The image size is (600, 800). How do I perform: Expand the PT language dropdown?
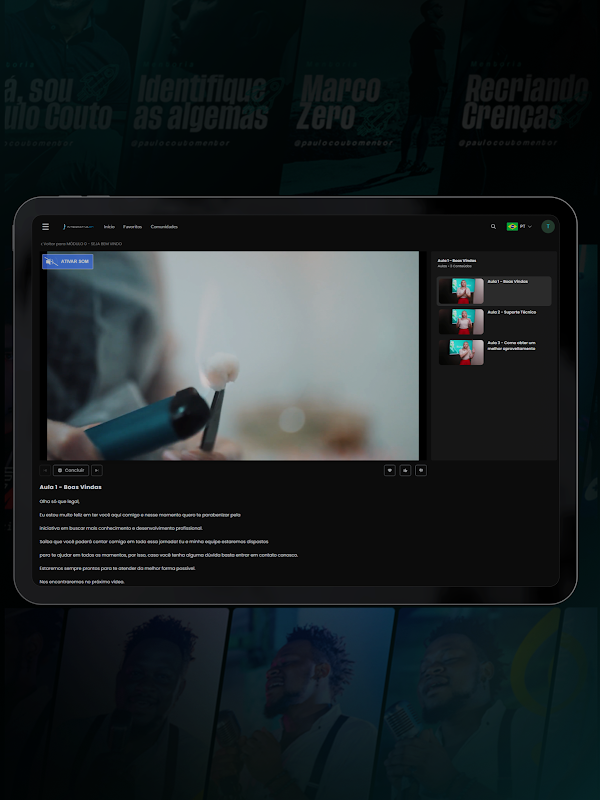tap(526, 227)
